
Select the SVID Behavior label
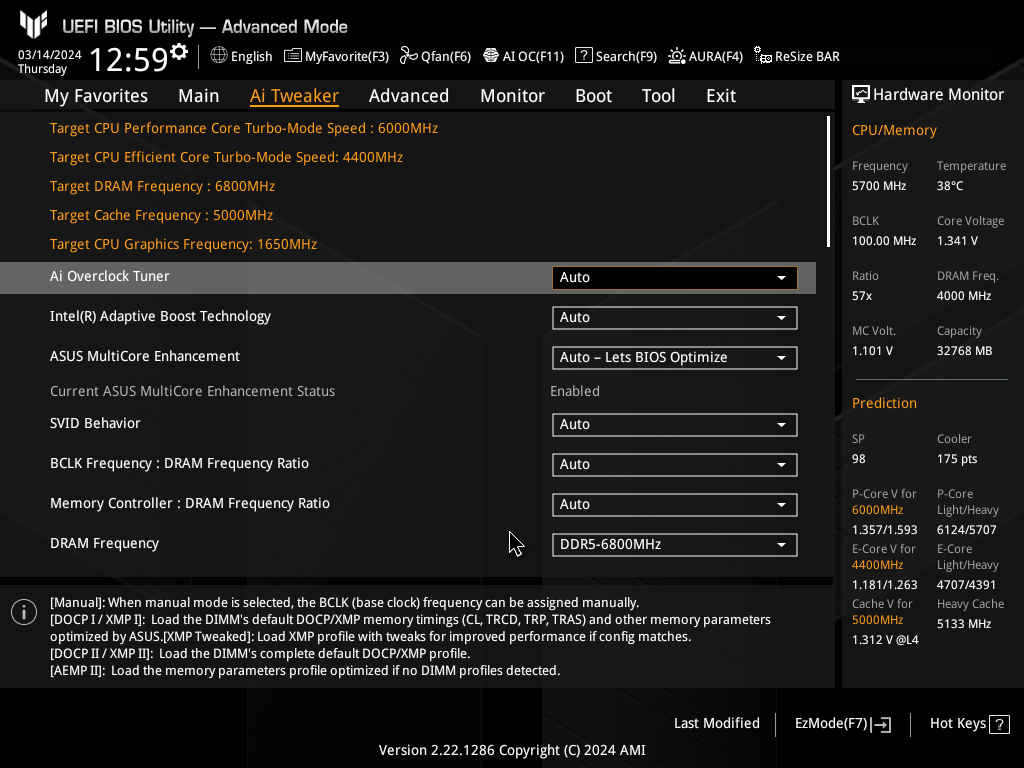95,423
